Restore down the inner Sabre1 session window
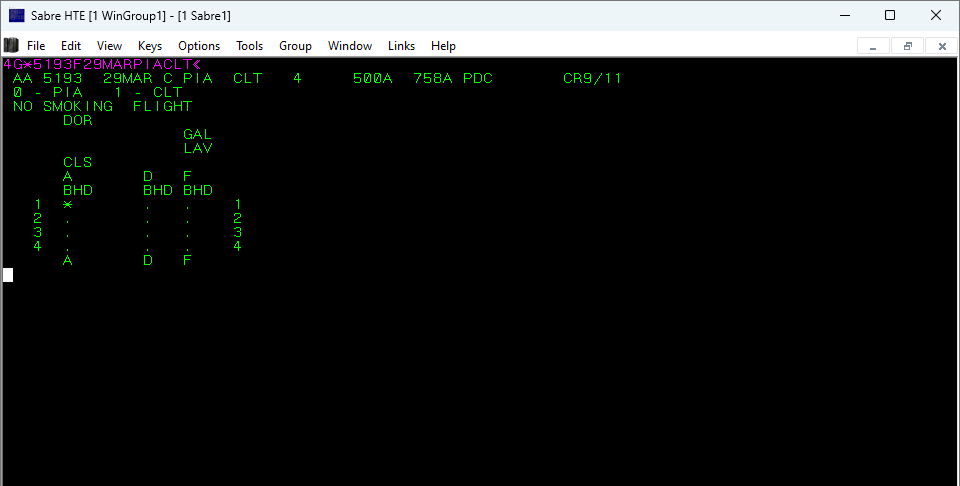Screen dimensions: 960x486 point(907,46)
